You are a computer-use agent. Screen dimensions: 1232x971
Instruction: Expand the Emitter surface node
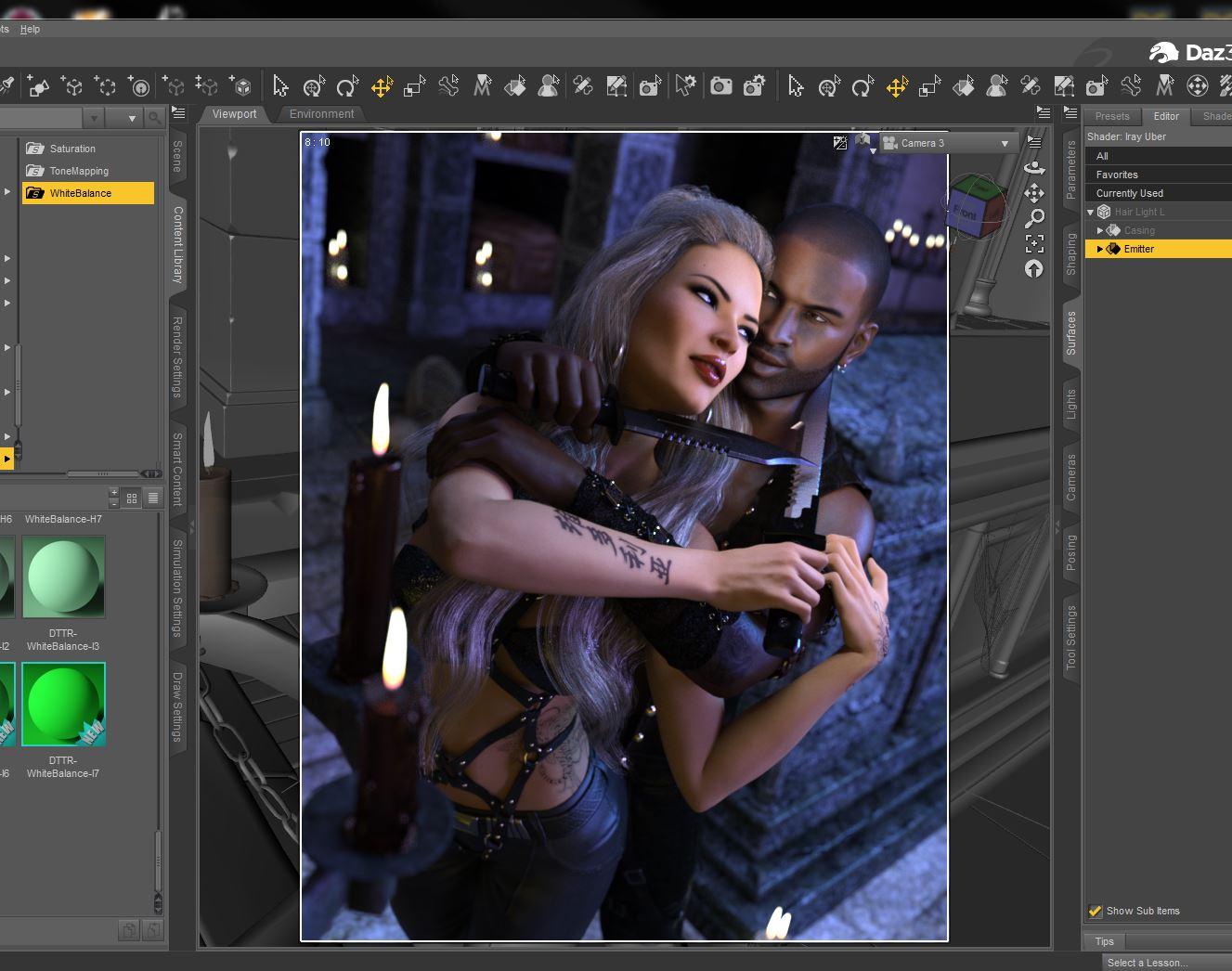(x=1100, y=249)
